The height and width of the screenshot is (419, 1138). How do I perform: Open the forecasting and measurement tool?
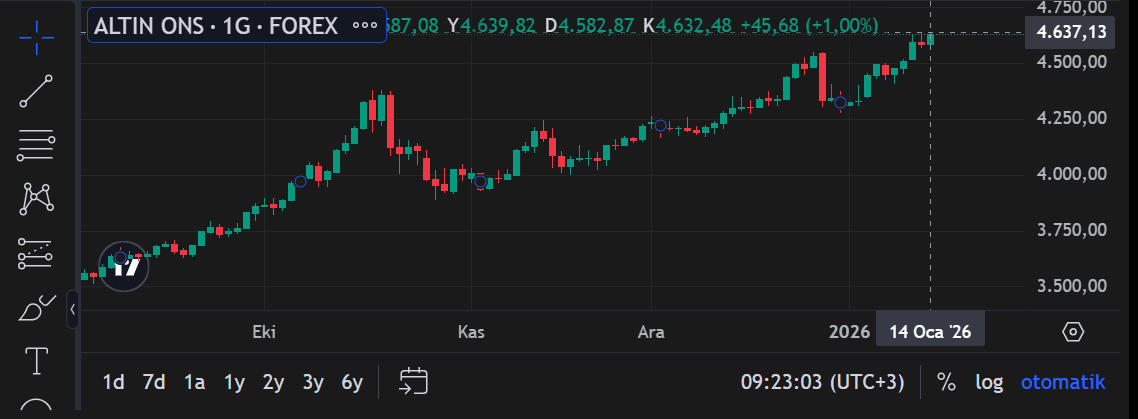click(x=37, y=253)
